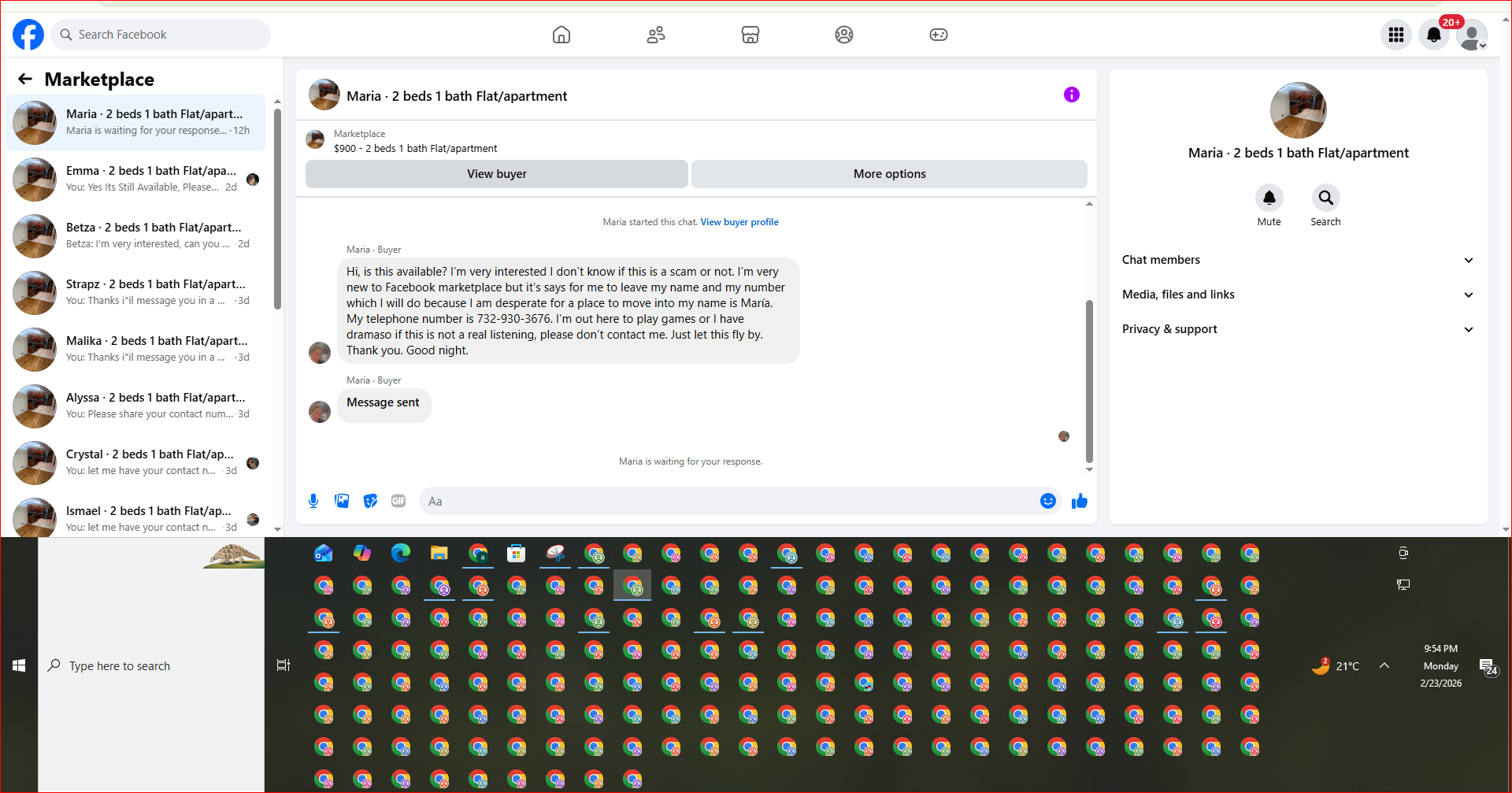Click the $900 - 2 beds listing title
The image size is (1512, 793).
[416, 148]
